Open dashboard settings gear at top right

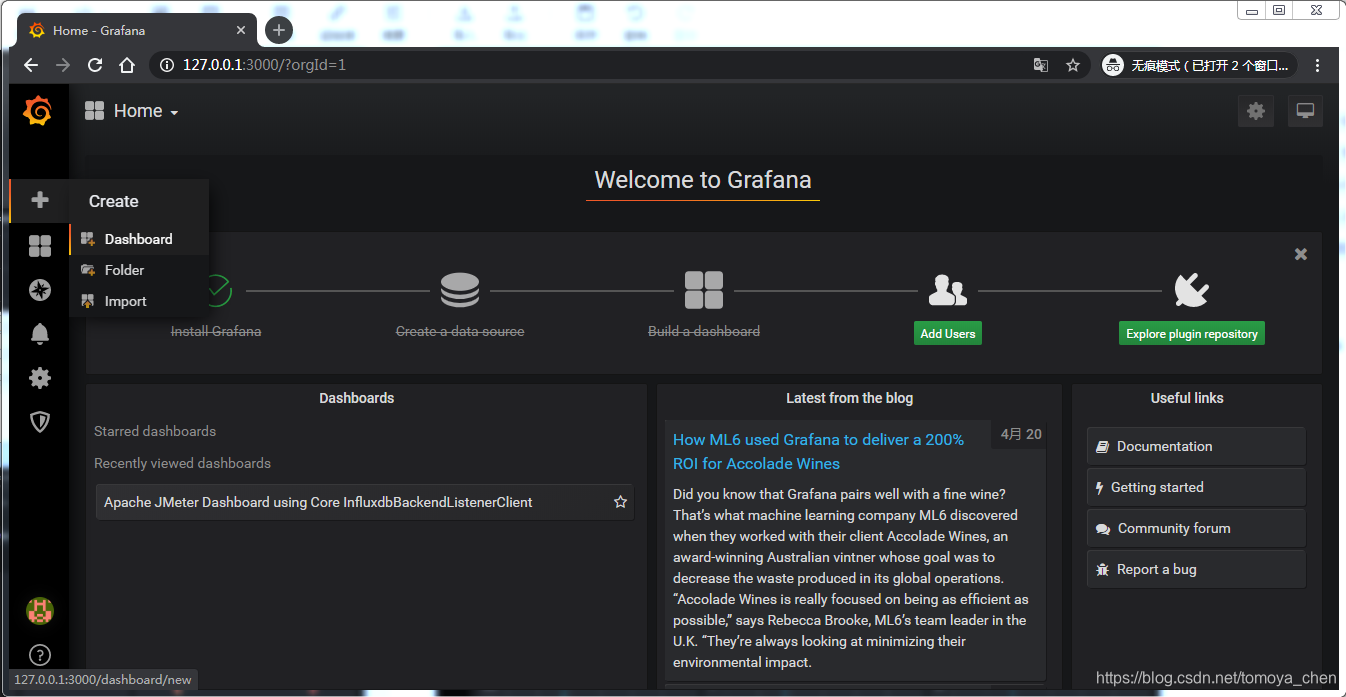(x=1256, y=111)
